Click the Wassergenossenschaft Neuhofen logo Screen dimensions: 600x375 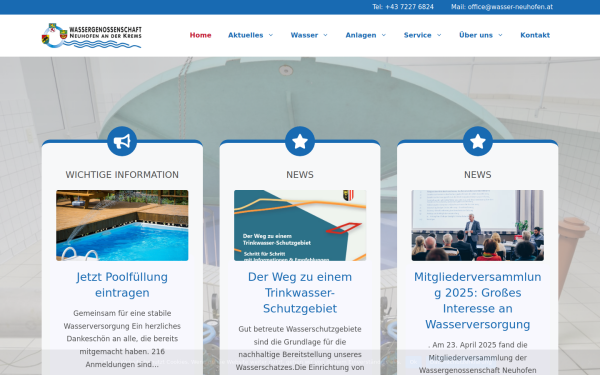point(91,36)
